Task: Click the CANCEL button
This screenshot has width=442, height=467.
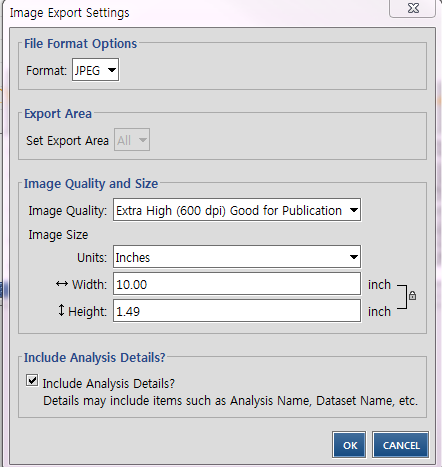Action: (400, 445)
